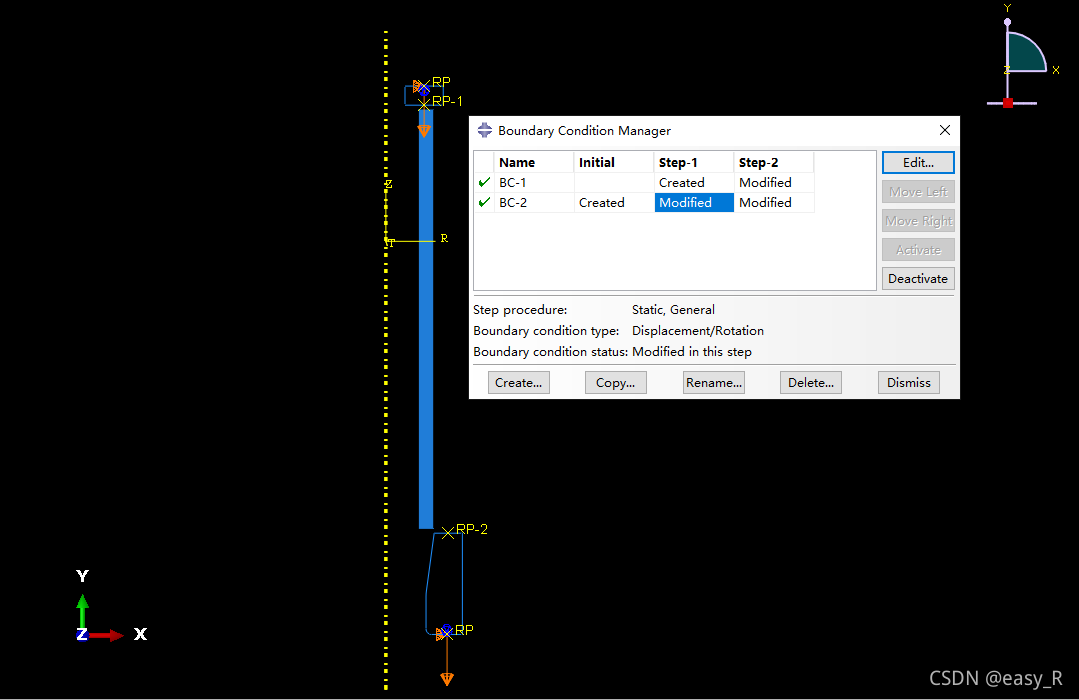Select BC-2 Created cell under Initial

[x=613, y=203]
